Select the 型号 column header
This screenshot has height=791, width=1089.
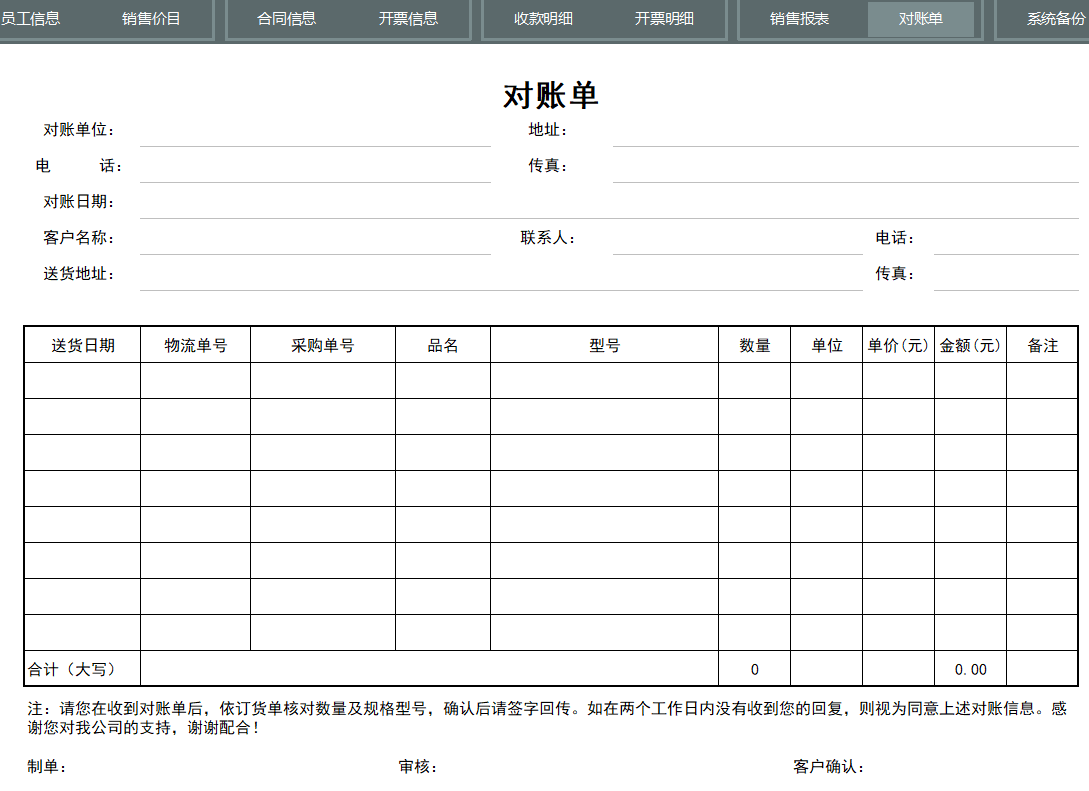coord(604,345)
